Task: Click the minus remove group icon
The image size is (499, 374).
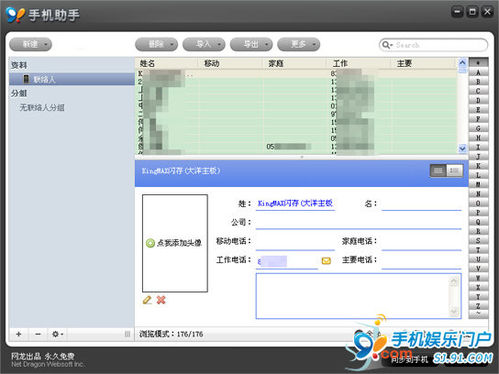Action: click(38, 334)
